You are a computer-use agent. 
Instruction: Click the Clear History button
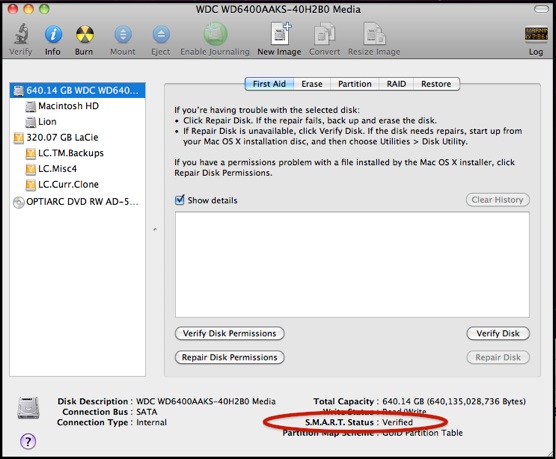click(x=497, y=200)
